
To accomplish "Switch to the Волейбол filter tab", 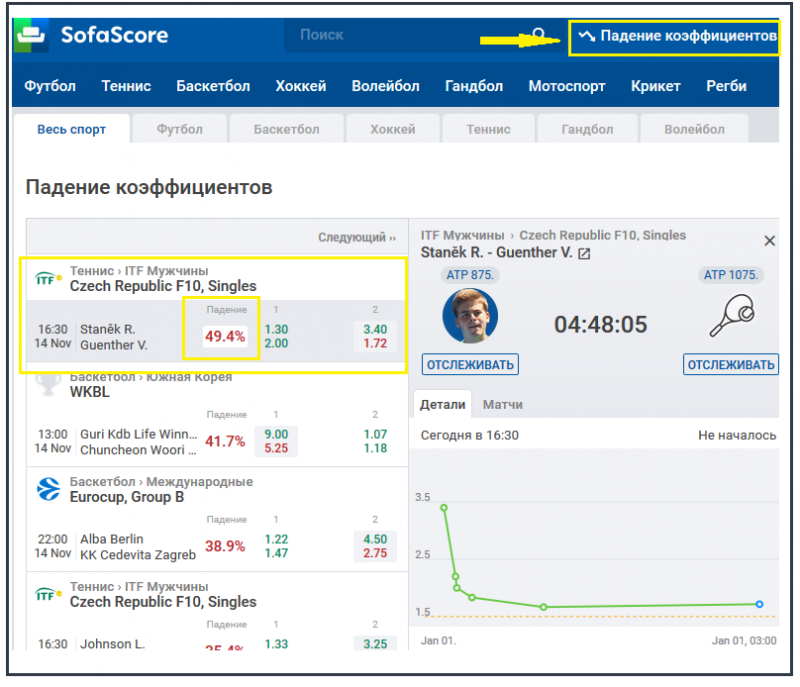I will click(694, 129).
